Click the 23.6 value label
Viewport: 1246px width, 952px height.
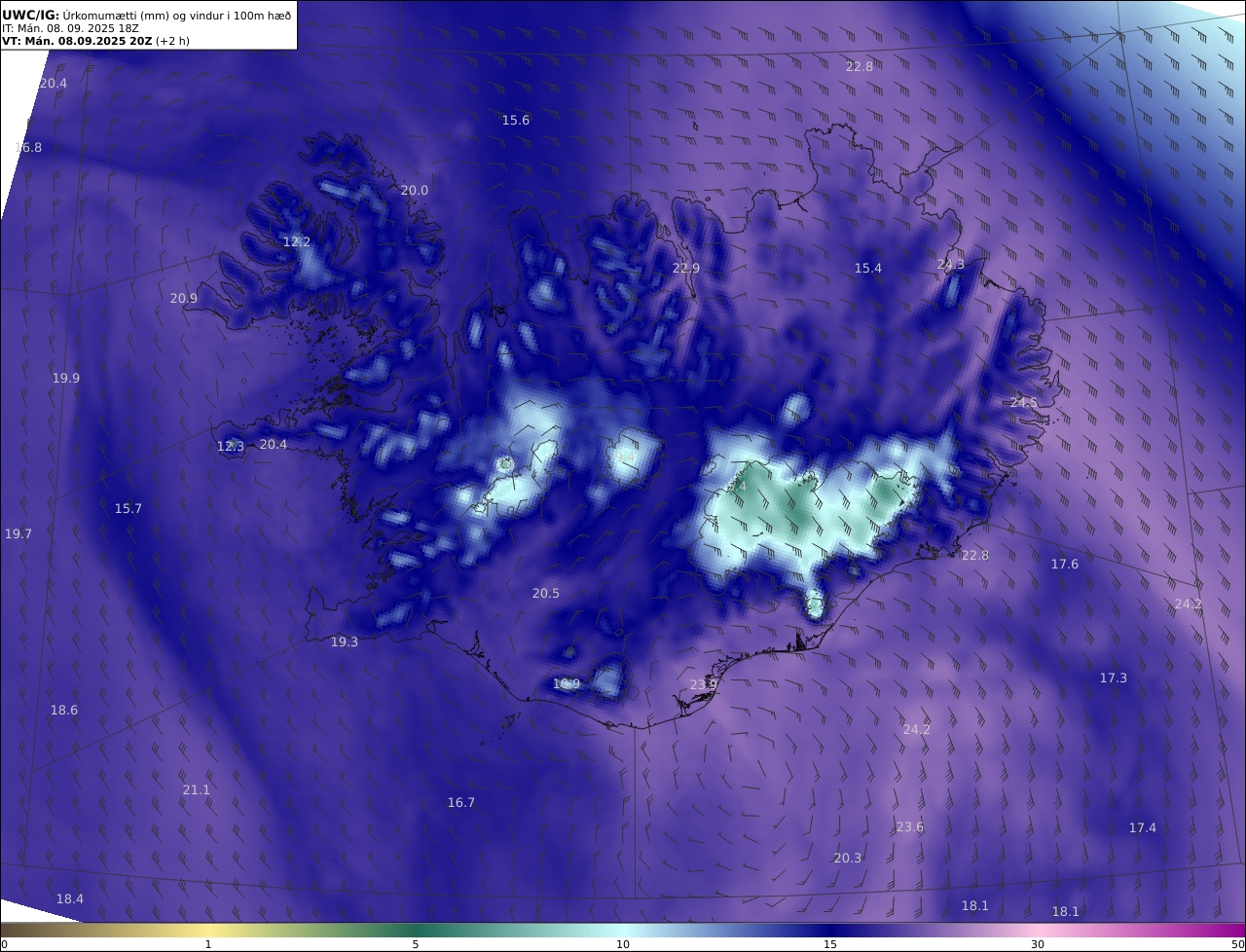pos(910,827)
